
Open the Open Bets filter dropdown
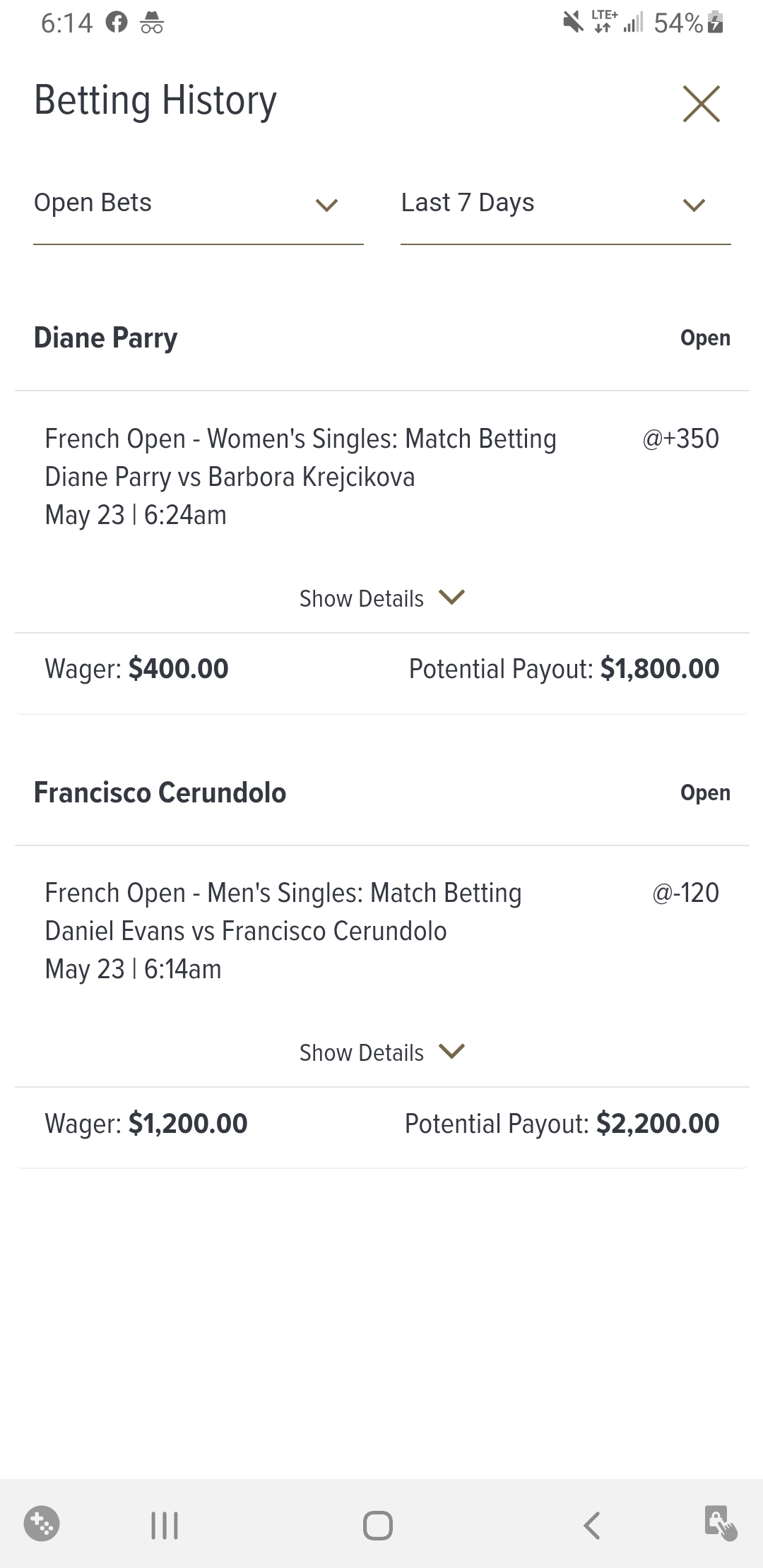(x=198, y=204)
